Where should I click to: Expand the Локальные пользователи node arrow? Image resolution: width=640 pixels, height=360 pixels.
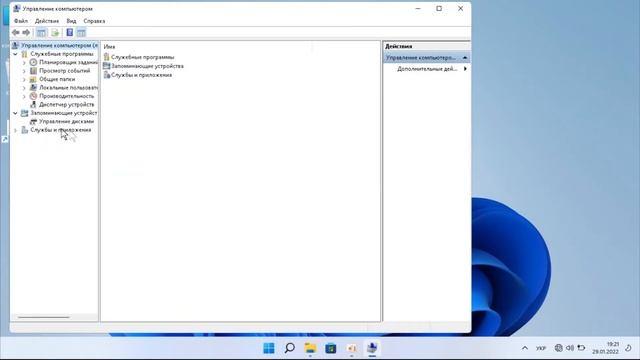pos(24,88)
